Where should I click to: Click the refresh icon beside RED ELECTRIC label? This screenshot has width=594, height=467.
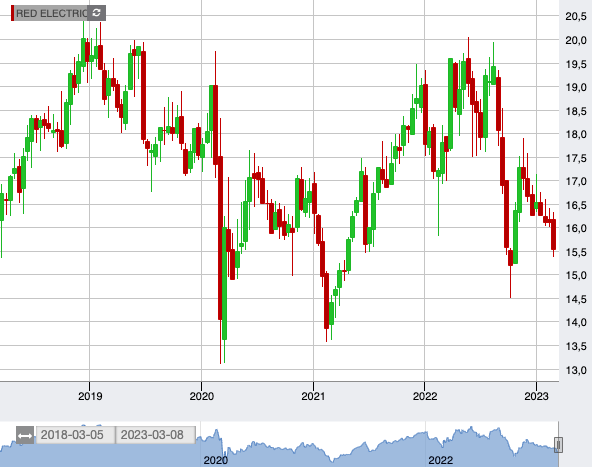pos(96,13)
